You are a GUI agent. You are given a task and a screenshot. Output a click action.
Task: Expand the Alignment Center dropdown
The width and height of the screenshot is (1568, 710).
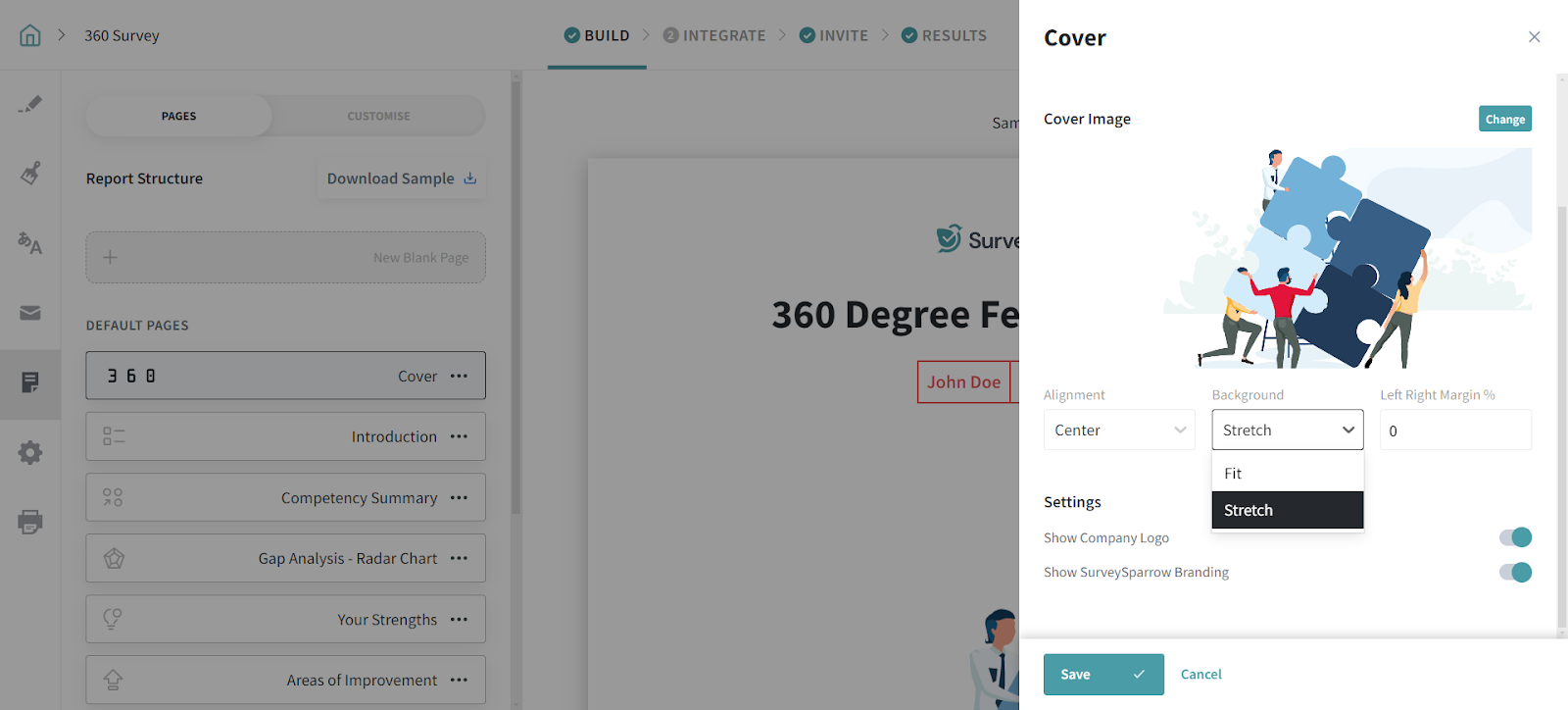(x=1119, y=430)
